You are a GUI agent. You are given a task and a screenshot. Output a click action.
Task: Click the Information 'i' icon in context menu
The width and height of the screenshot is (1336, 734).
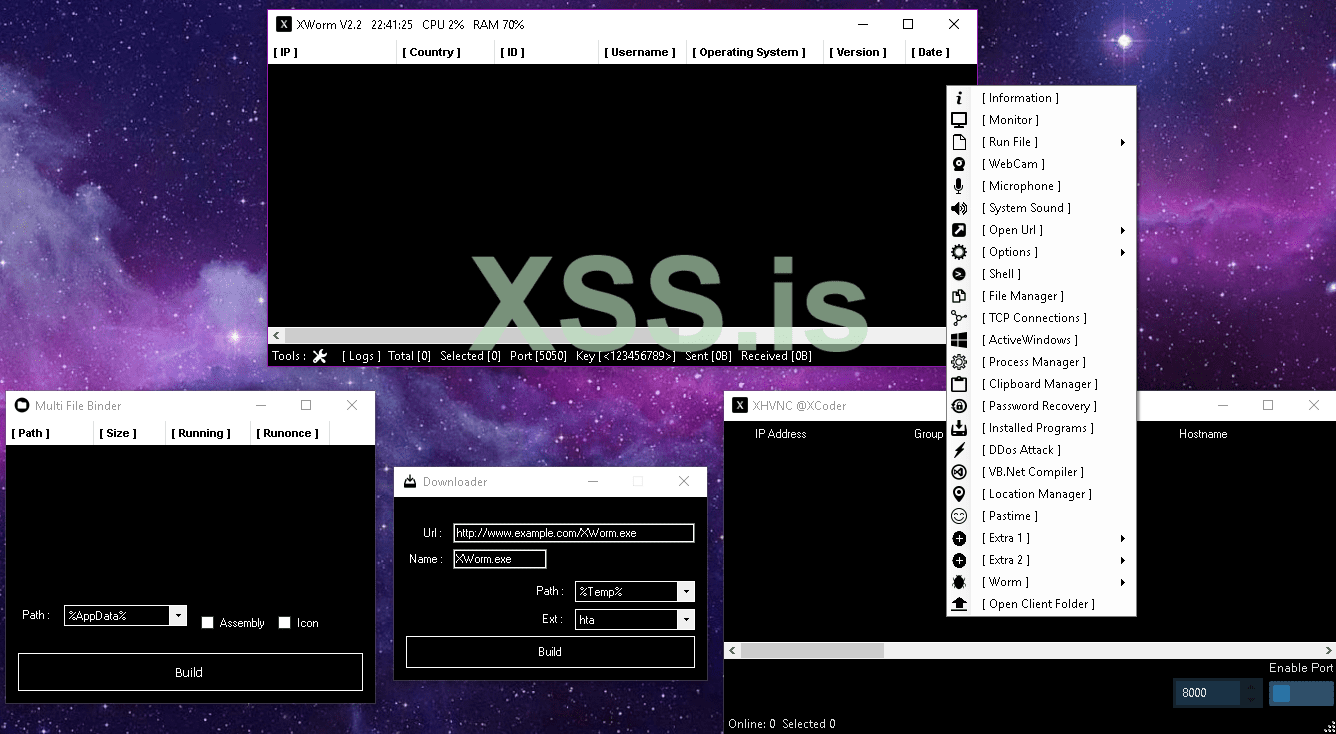tap(959, 98)
